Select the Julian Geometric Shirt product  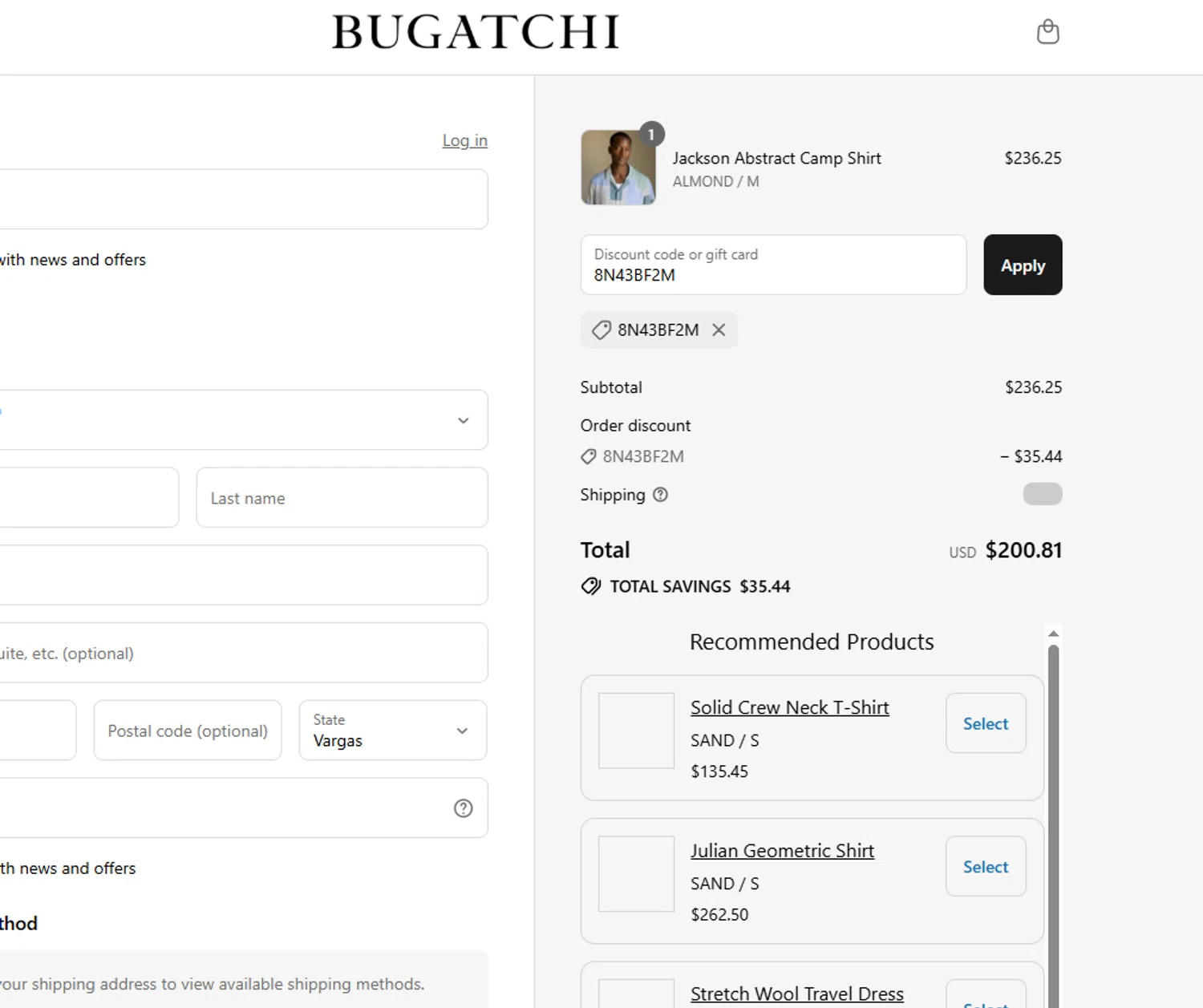[986, 866]
